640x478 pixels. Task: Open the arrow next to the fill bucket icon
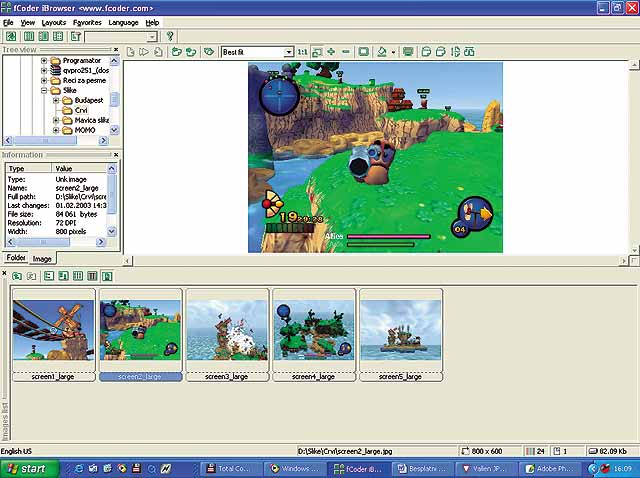(393, 52)
